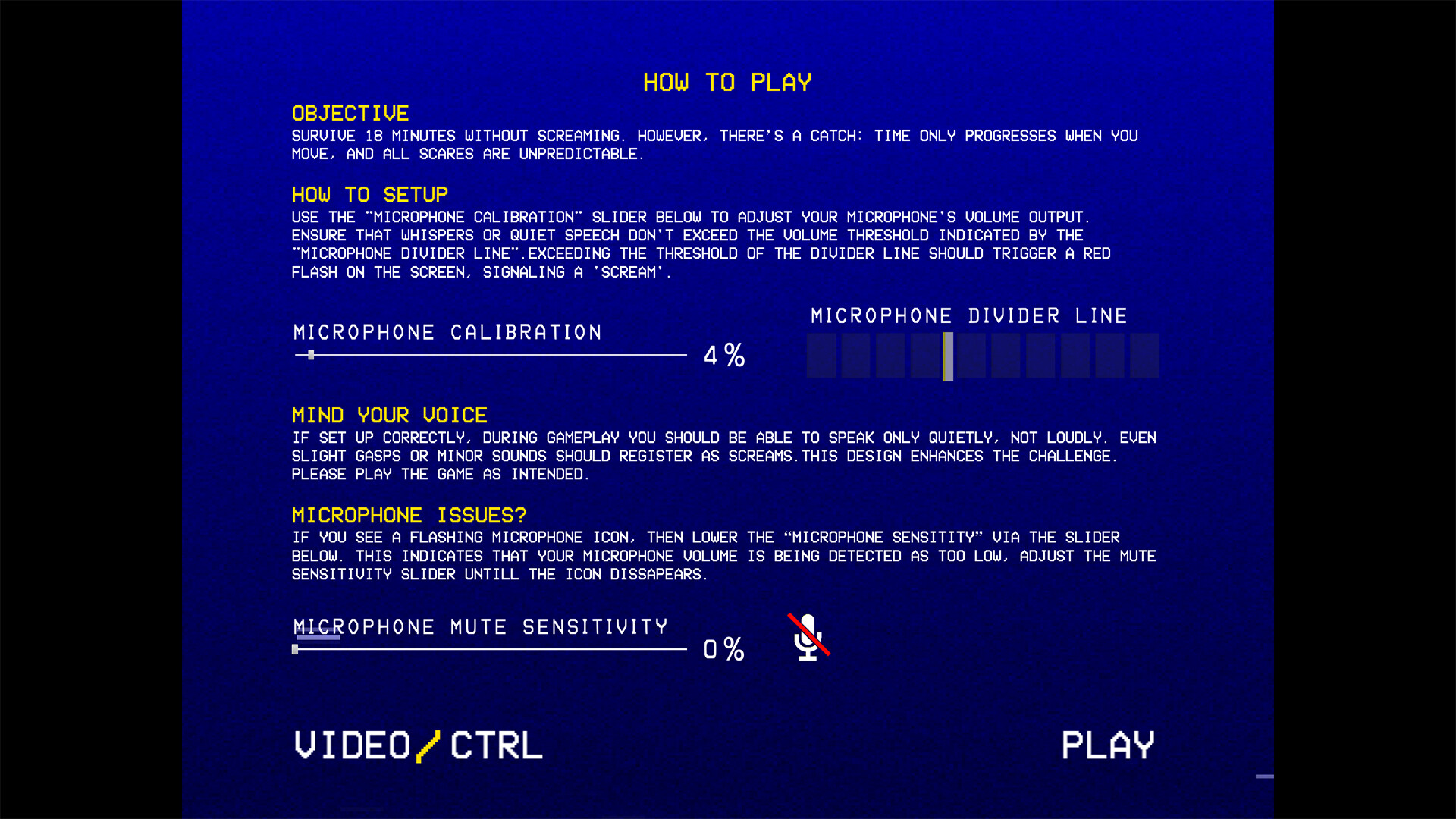Click the OBJECTIVE section heading
The width and height of the screenshot is (1456, 819).
click(350, 112)
